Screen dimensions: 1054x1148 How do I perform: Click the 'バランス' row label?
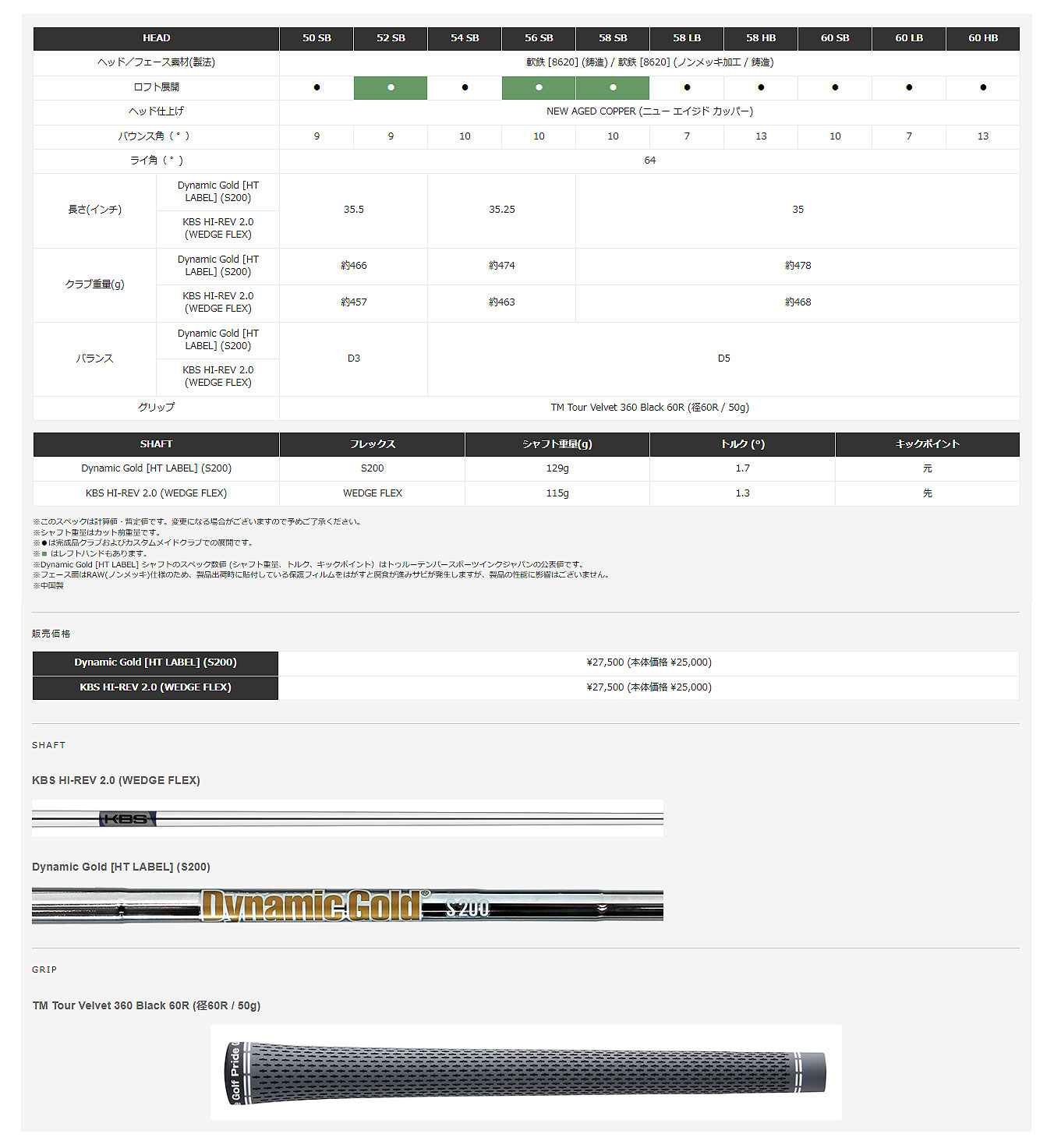[95, 359]
